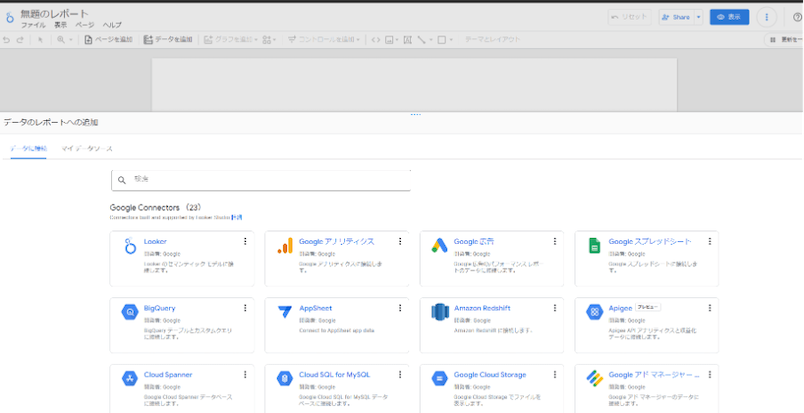The height and width of the screenshot is (413, 804).
Task: Open the help question mark icon
Action: [797, 17]
